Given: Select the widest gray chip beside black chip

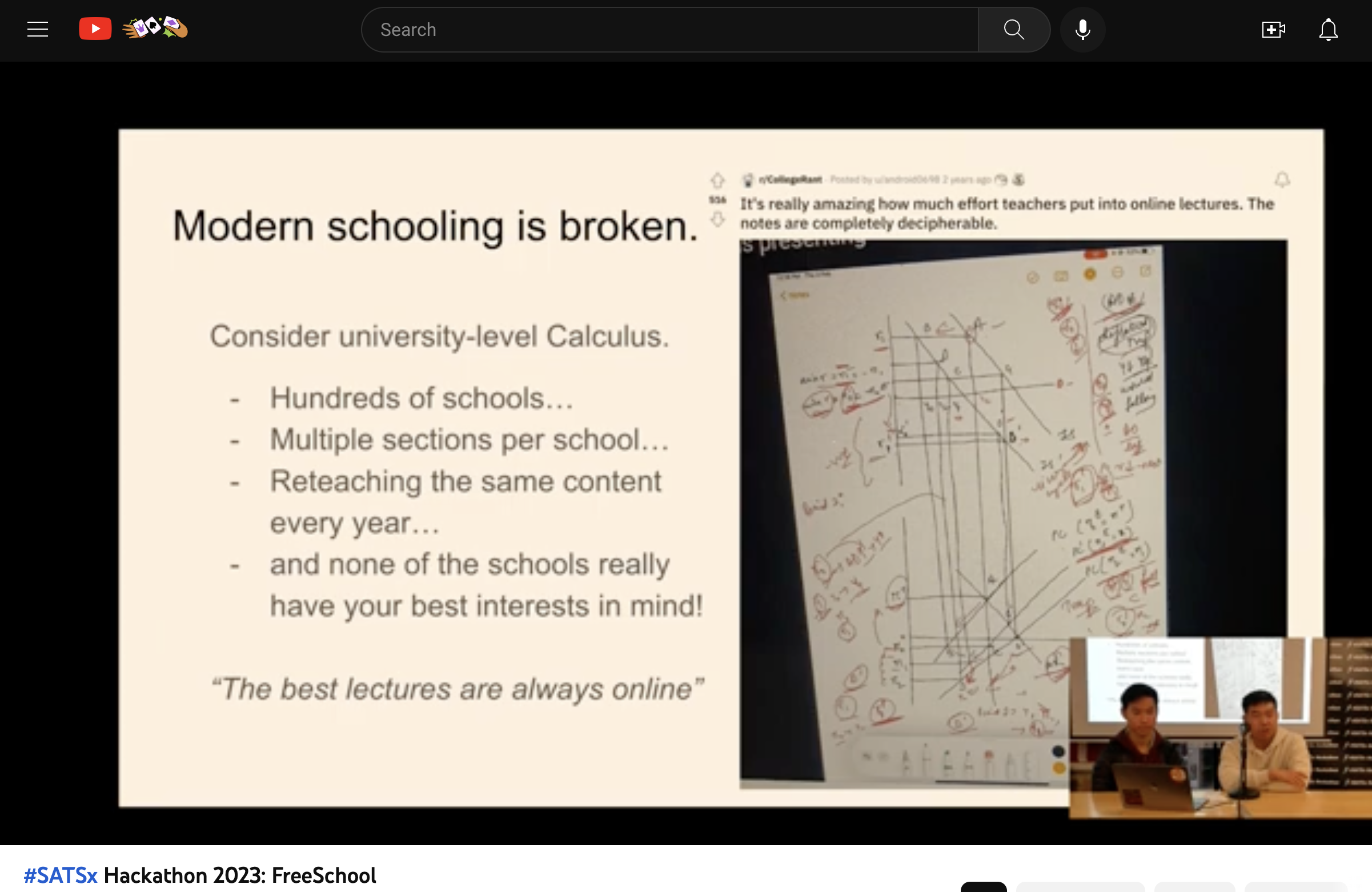Looking at the screenshot, I should [x=1080, y=887].
